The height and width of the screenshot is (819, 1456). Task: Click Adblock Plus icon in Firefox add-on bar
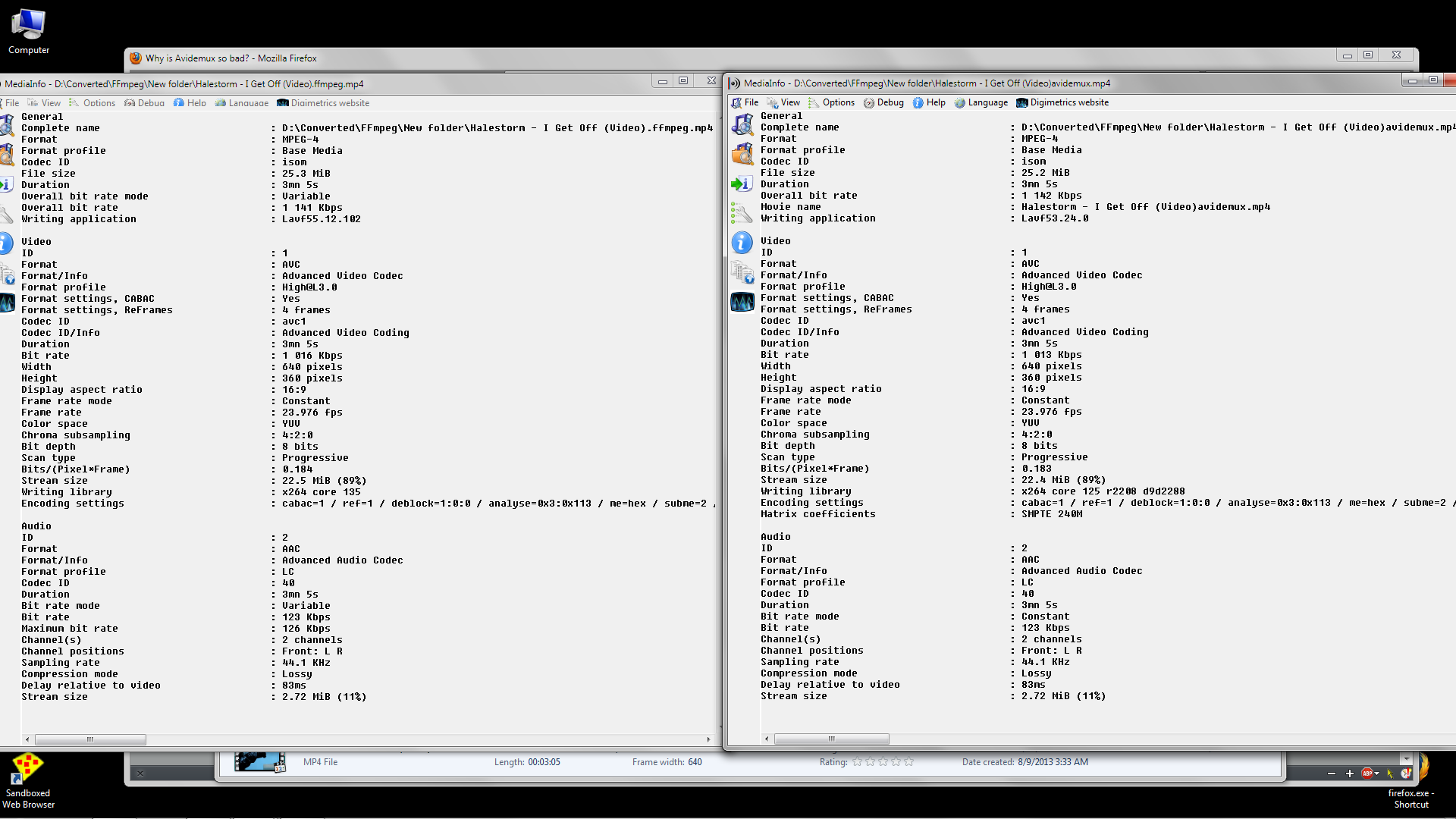pyautogui.click(x=1367, y=773)
